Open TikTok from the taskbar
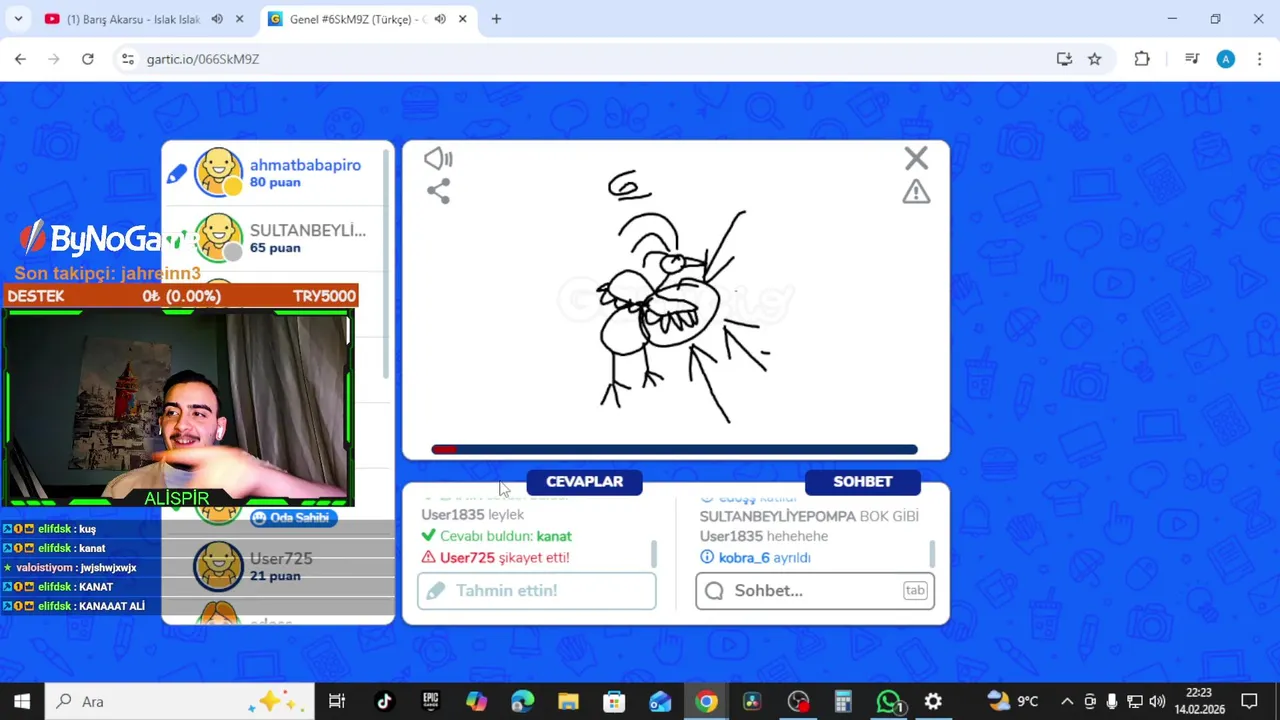The image size is (1280, 720). coord(384,701)
